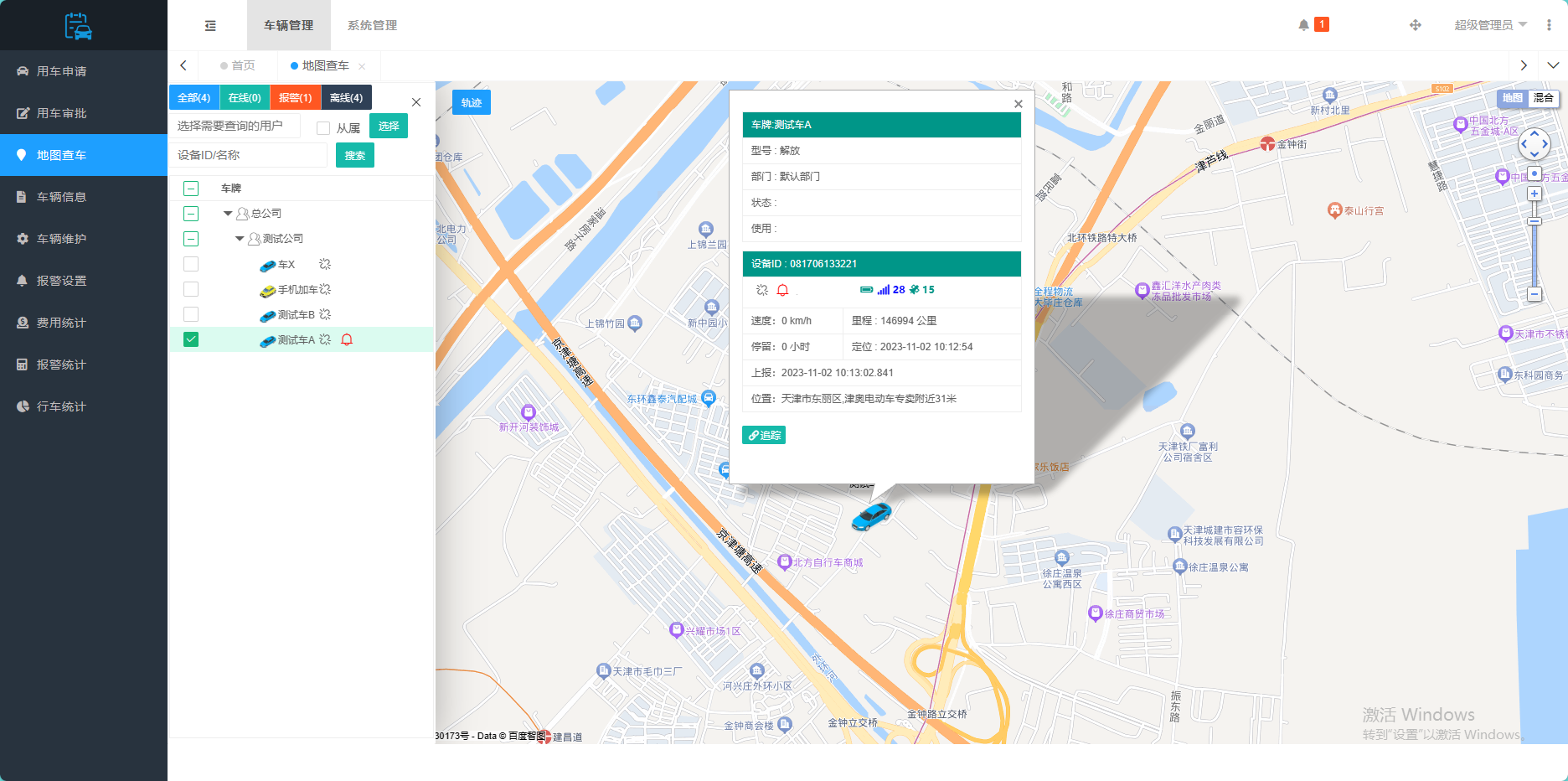Collapse the 测试公司 tree node arrow
The height and width of the screenshot is (781, 1568).
point(240,239)
